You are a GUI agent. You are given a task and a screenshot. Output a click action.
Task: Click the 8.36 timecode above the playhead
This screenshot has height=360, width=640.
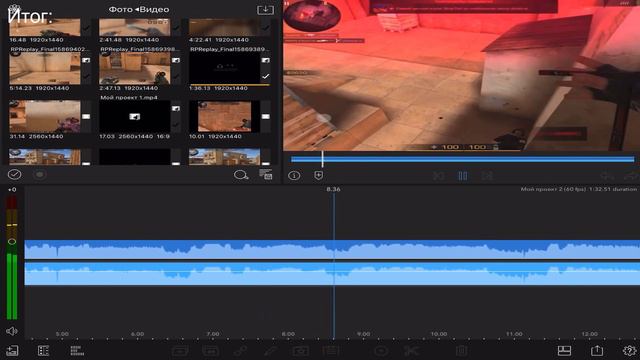click(333, 189)
